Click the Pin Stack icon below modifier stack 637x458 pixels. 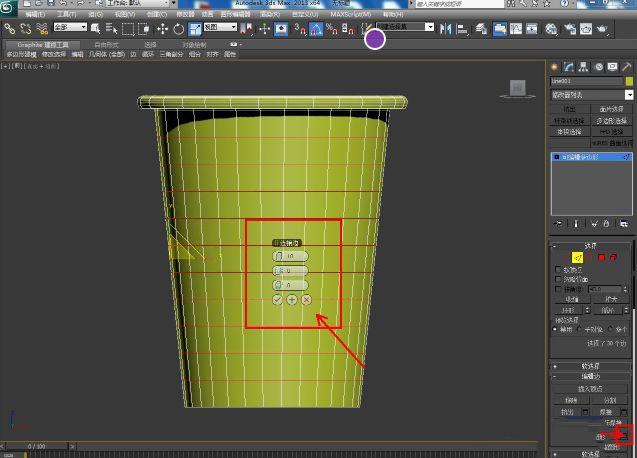point(559,224)
